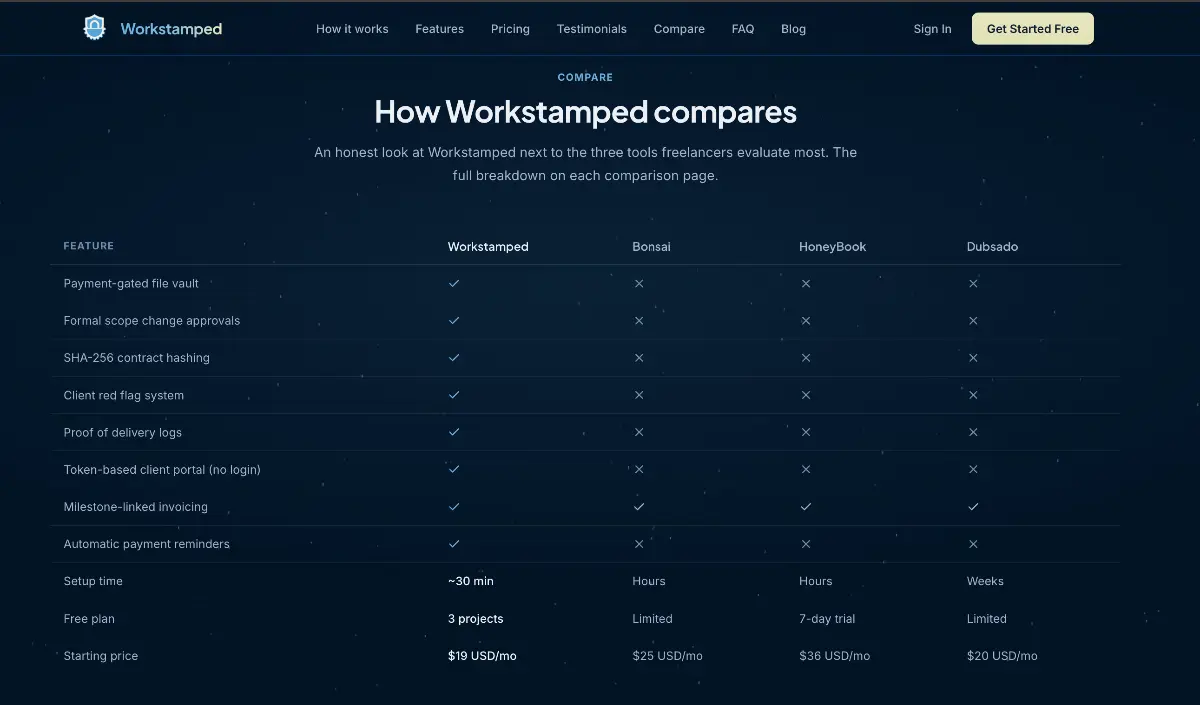Click the X under Bonsai for SHA-256 contract hashing
Viewport: 1200px width, 705px height.
(x=638, y=358)
